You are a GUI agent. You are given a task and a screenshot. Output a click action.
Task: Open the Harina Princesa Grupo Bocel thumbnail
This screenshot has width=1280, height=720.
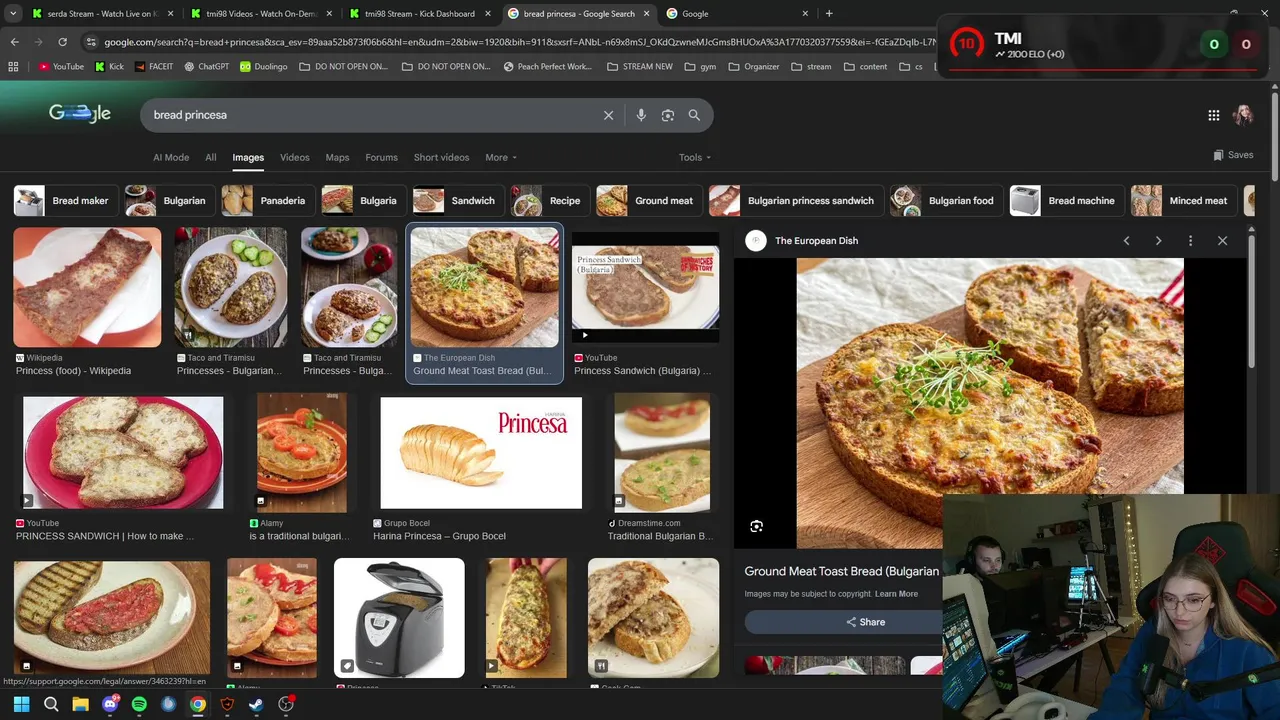coord(481,453)
